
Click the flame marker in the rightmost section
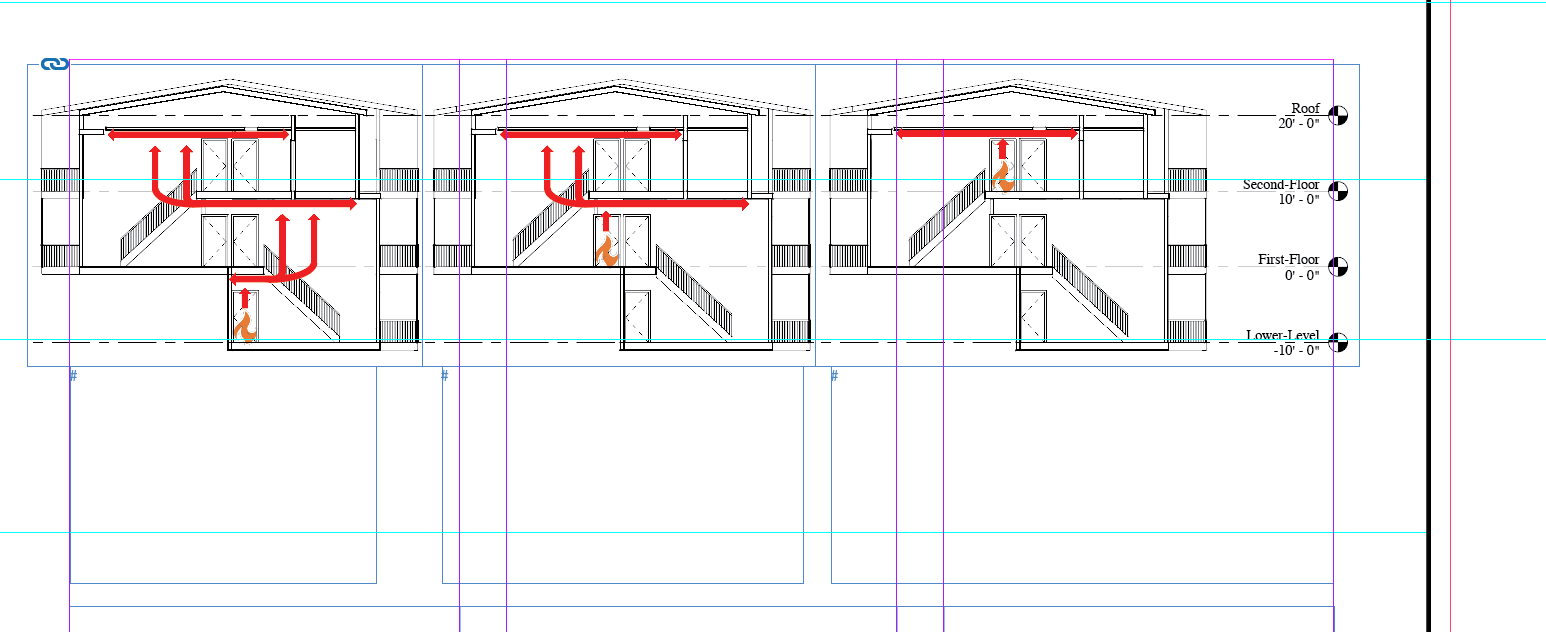coord(1003,180)
